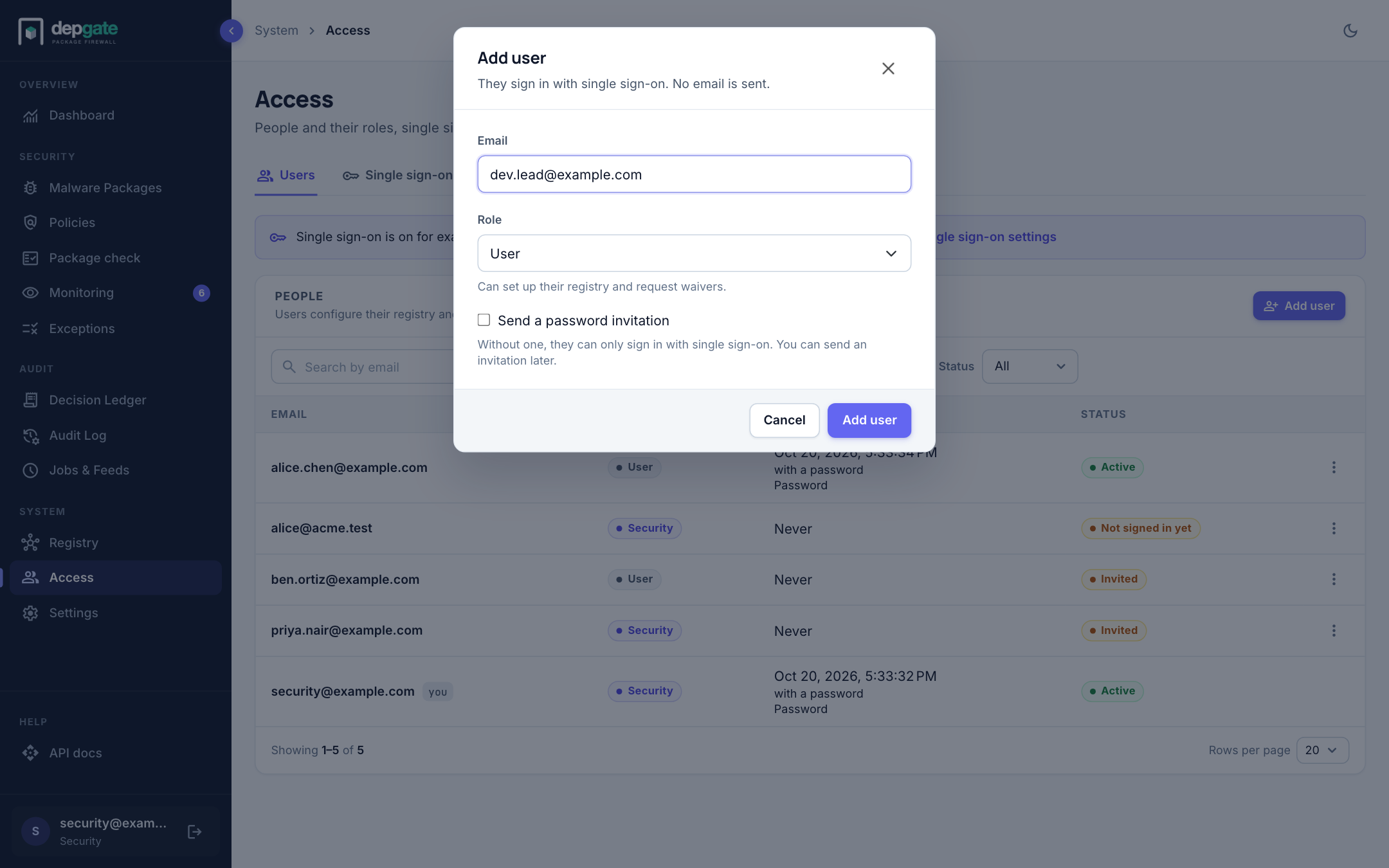Viewport: 1389px width, 868px height.
Task: Open single sign-on settings link
Action: tap(996, 237)
